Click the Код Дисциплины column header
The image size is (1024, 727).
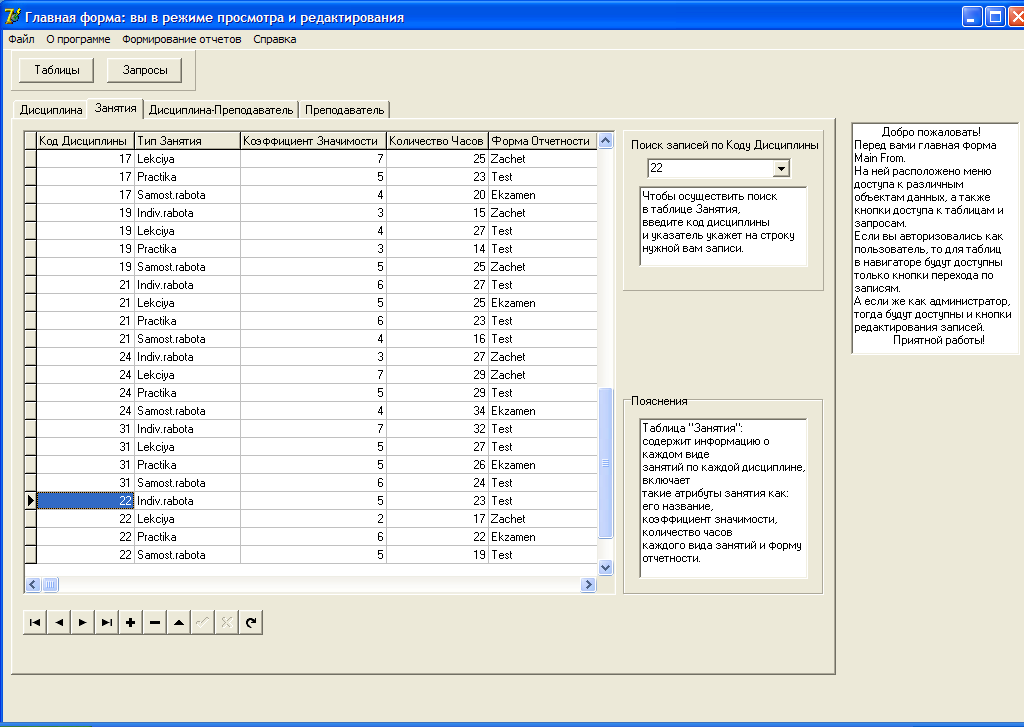[x=85, y=140]
